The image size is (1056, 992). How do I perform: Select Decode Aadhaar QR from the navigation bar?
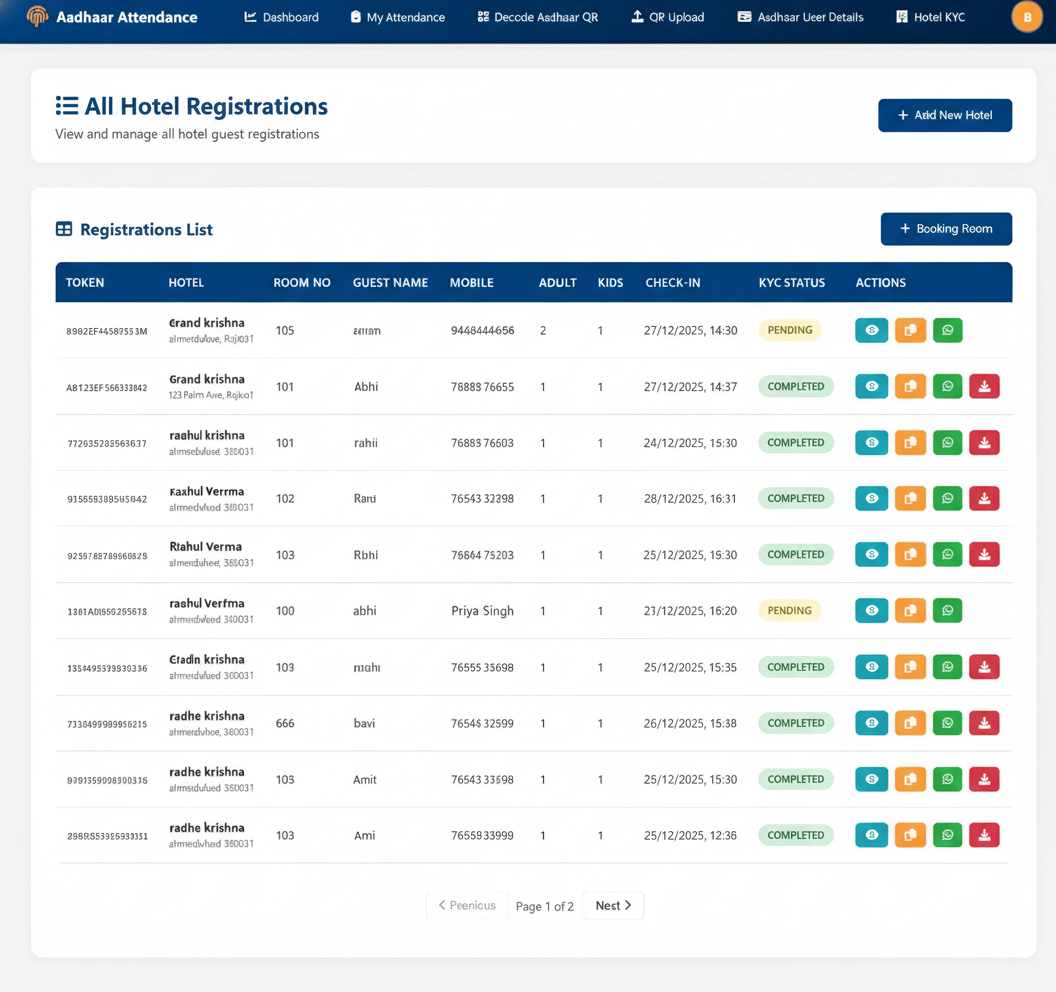(537, 17)
